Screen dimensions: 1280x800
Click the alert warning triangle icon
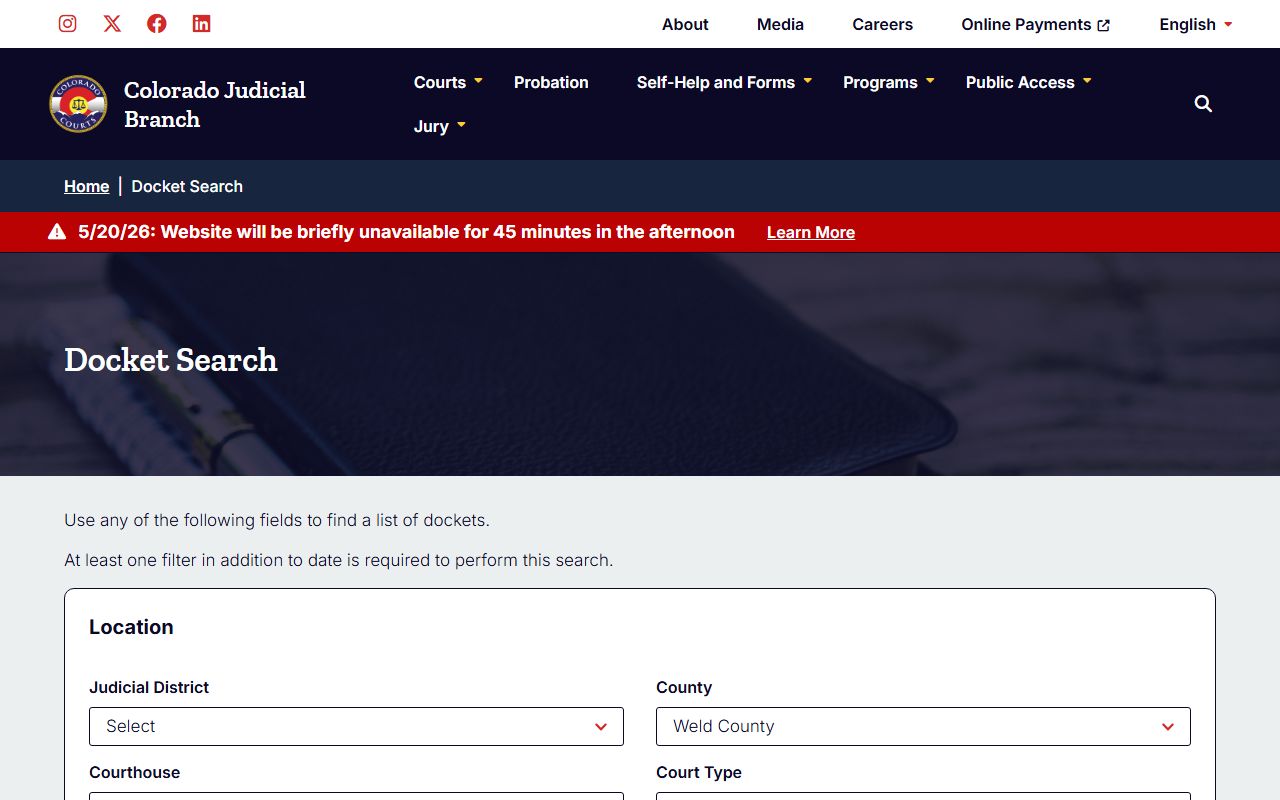click(x=57, y=232)
